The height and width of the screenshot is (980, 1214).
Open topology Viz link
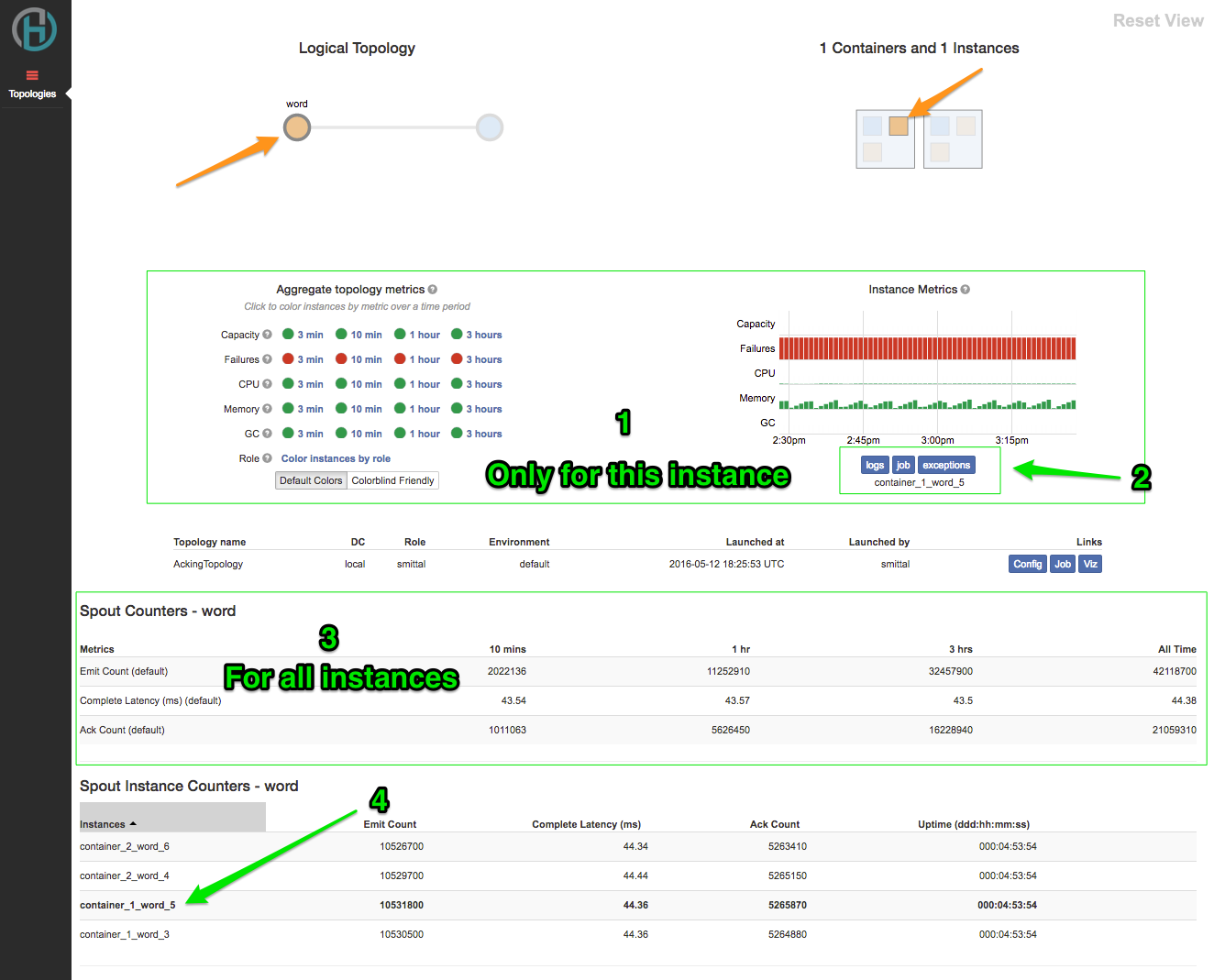(1089, 564)
